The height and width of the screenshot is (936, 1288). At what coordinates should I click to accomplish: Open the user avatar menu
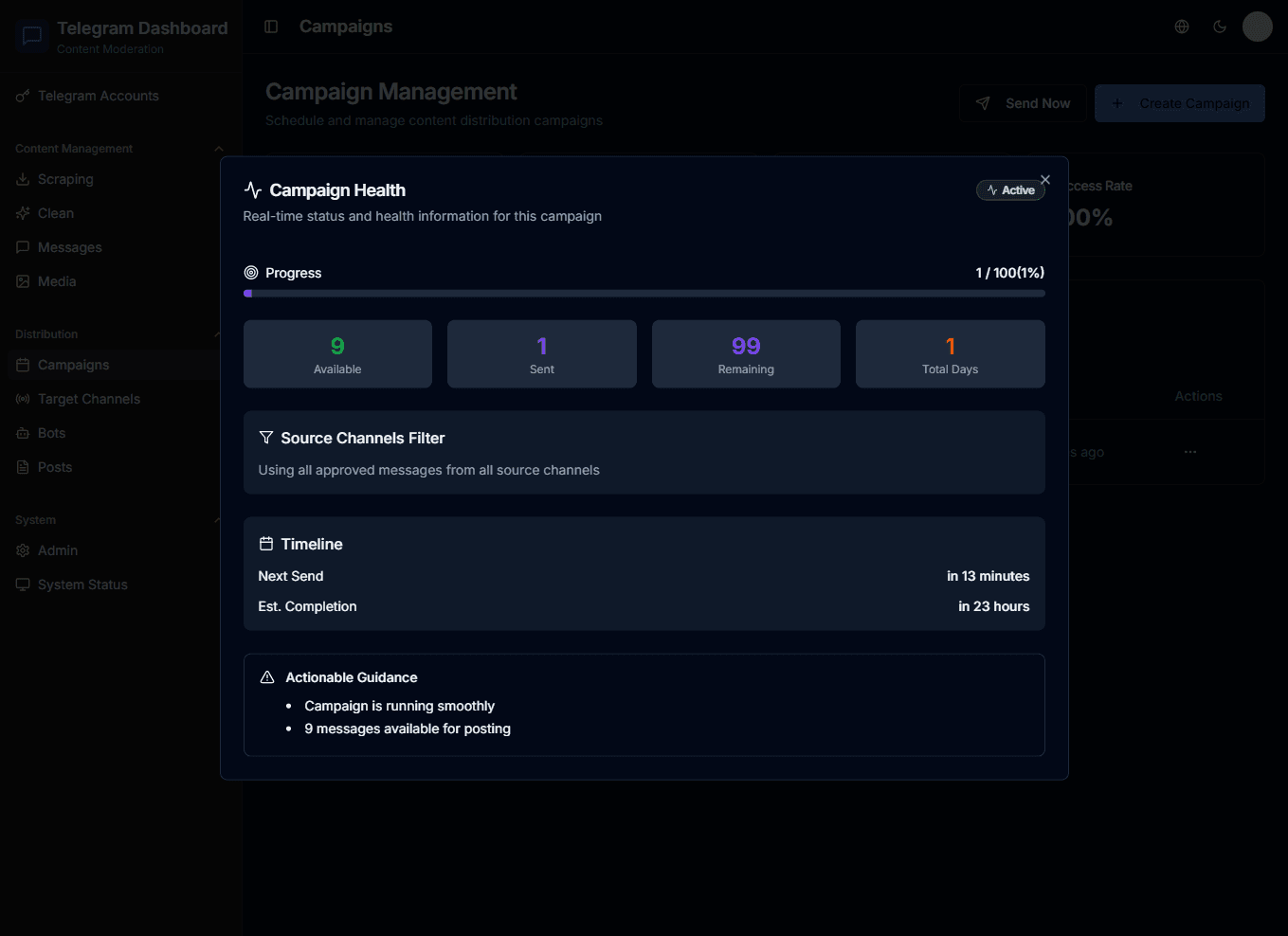pos(1258,27)
